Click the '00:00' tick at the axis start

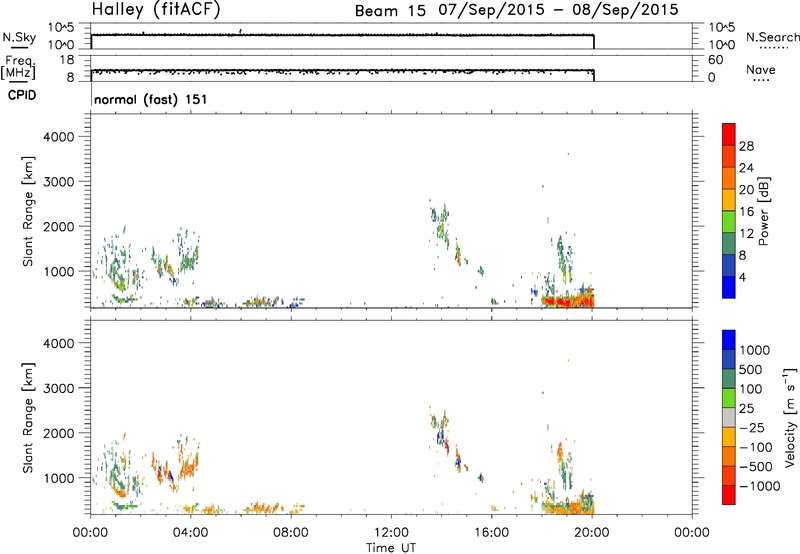[90, 533]
